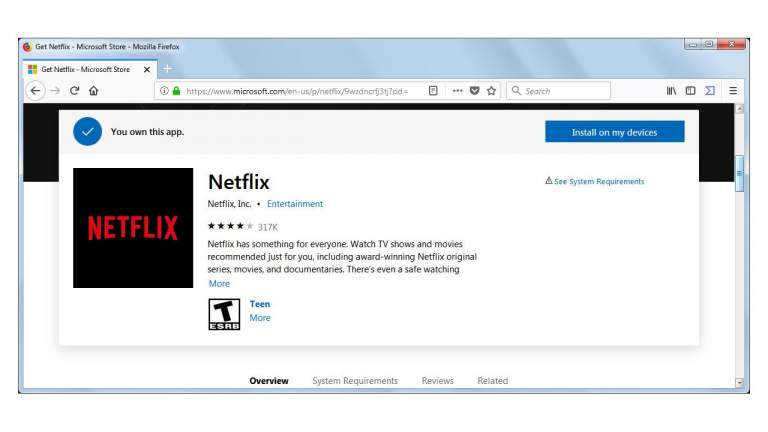Click the page scrollbar up arrow
The height and width of the screenshot is (432, 768).
coord(740,109)
